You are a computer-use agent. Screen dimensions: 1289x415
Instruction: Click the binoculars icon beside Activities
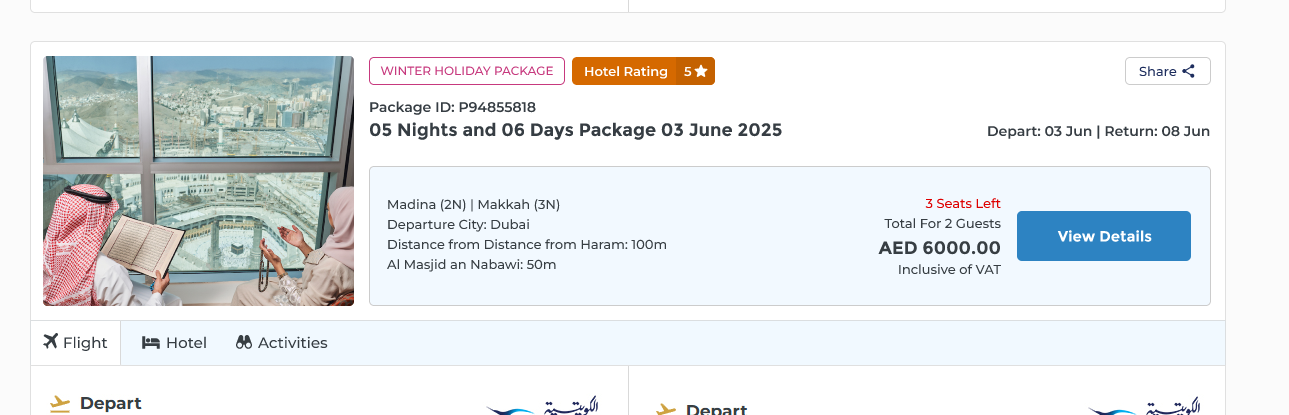pyautogui.click(x=244, y=343)
